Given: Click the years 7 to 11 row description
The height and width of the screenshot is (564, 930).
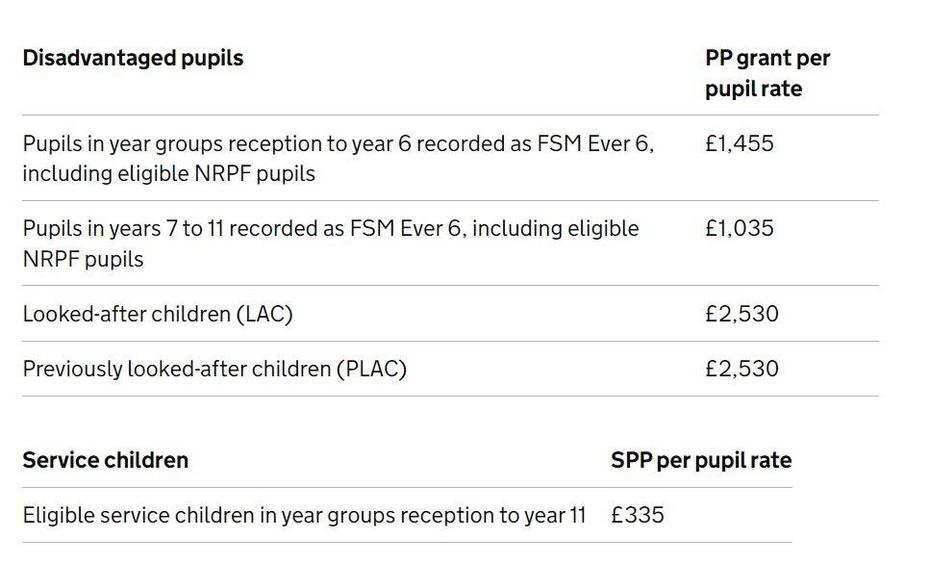Looking at the screenshot, I should pyautogui.click(x=330, y=243).
